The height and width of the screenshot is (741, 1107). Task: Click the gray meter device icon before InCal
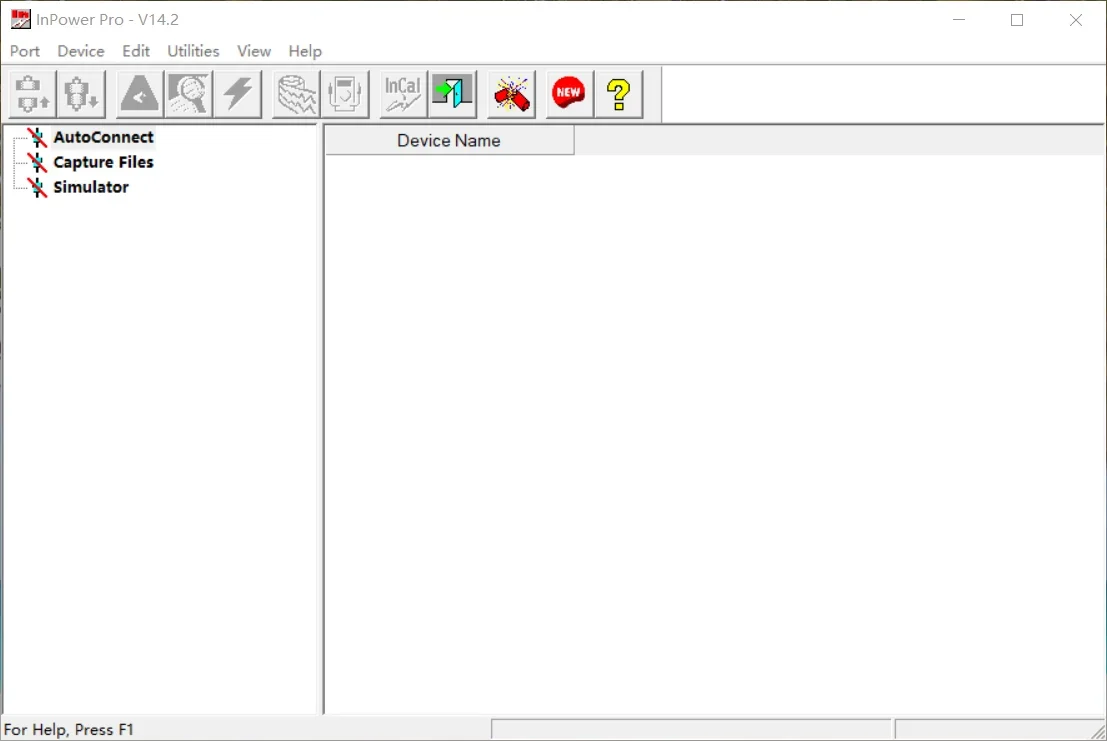(x=345, y=94)
